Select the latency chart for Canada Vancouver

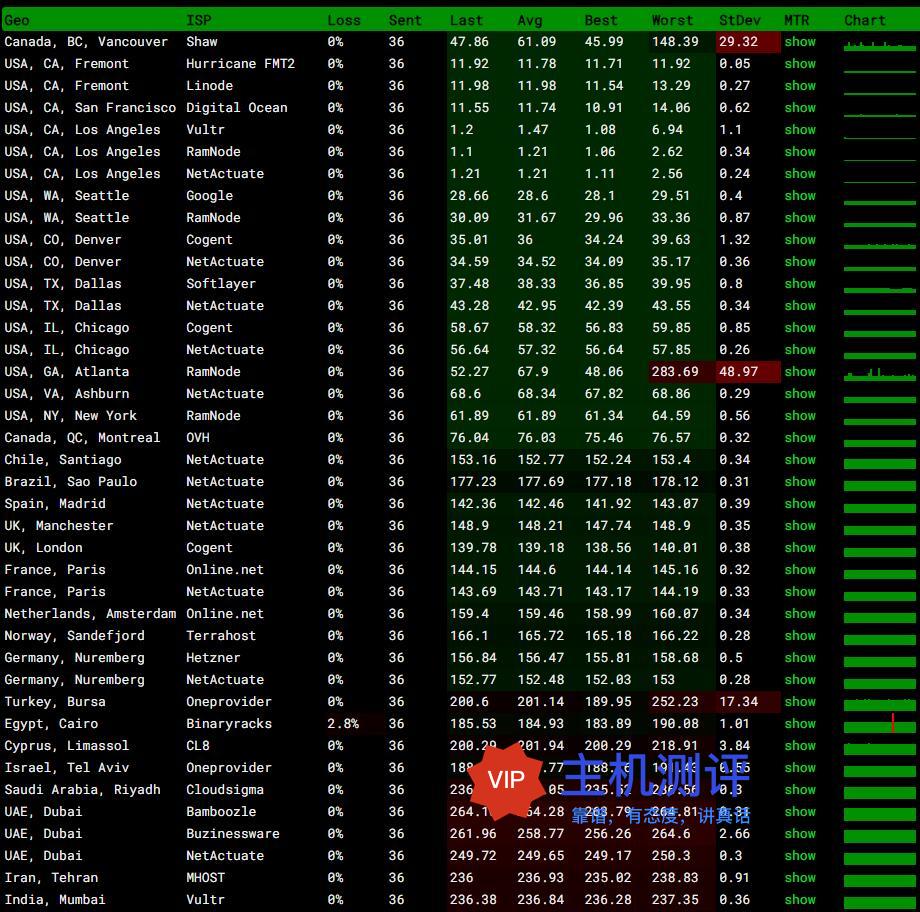click(880, 45)
